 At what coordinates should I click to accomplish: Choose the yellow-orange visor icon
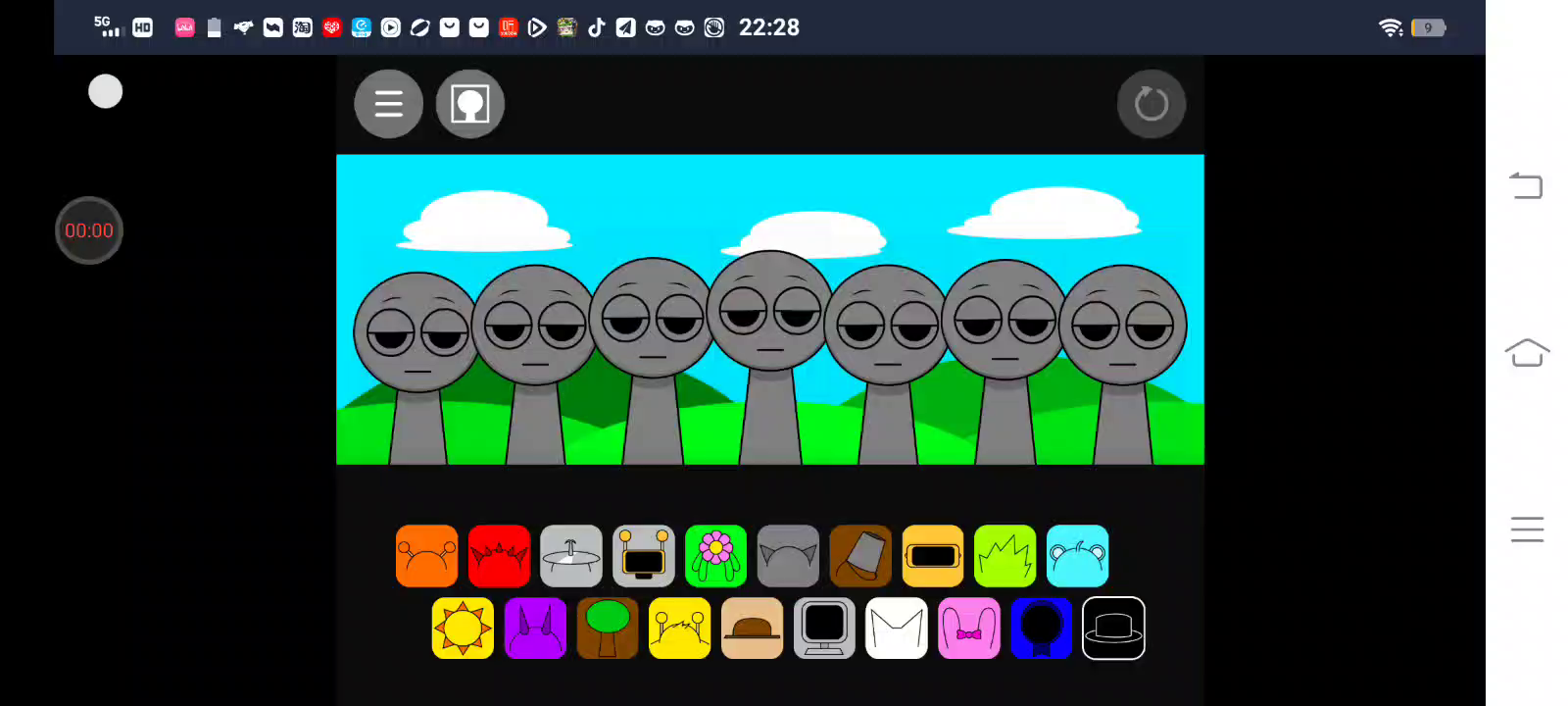pyautogui.click(x=933, y=556)
